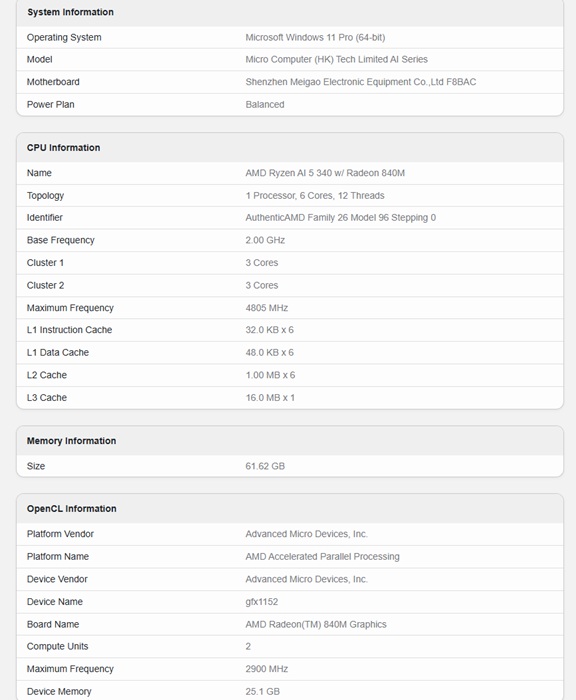
Task: Select the '61.62 GB' memory size value
Action: [x=265, y=467]
